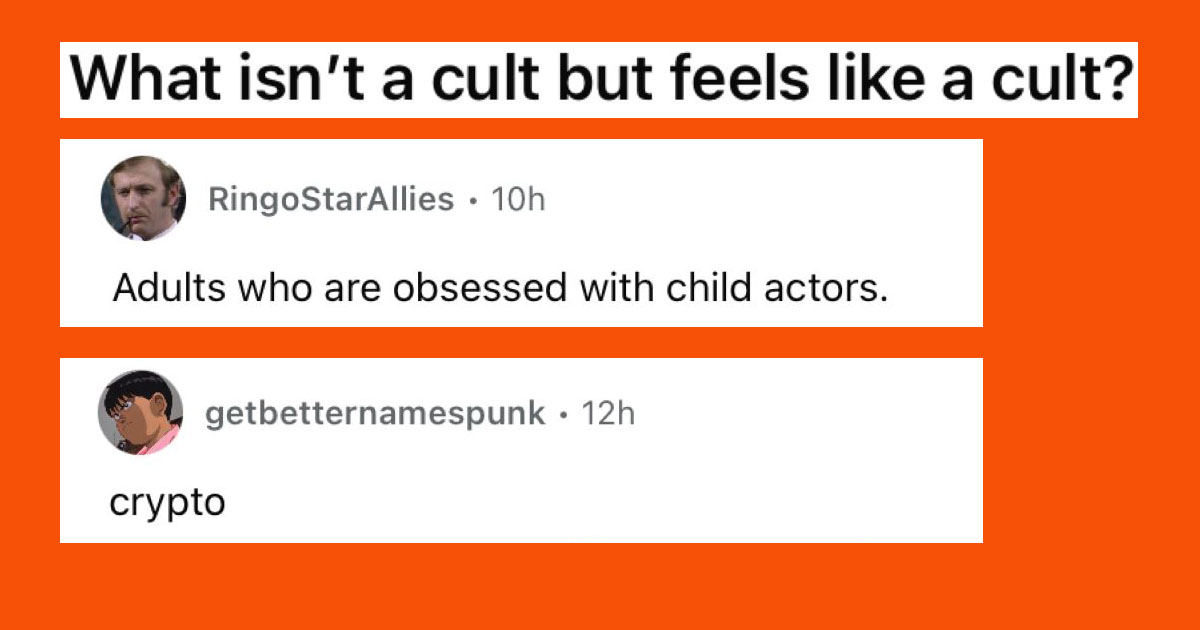The image size is (1200, 630).
Task: Click RingoStarAllies profile avatar
Action: coord(143,198)
